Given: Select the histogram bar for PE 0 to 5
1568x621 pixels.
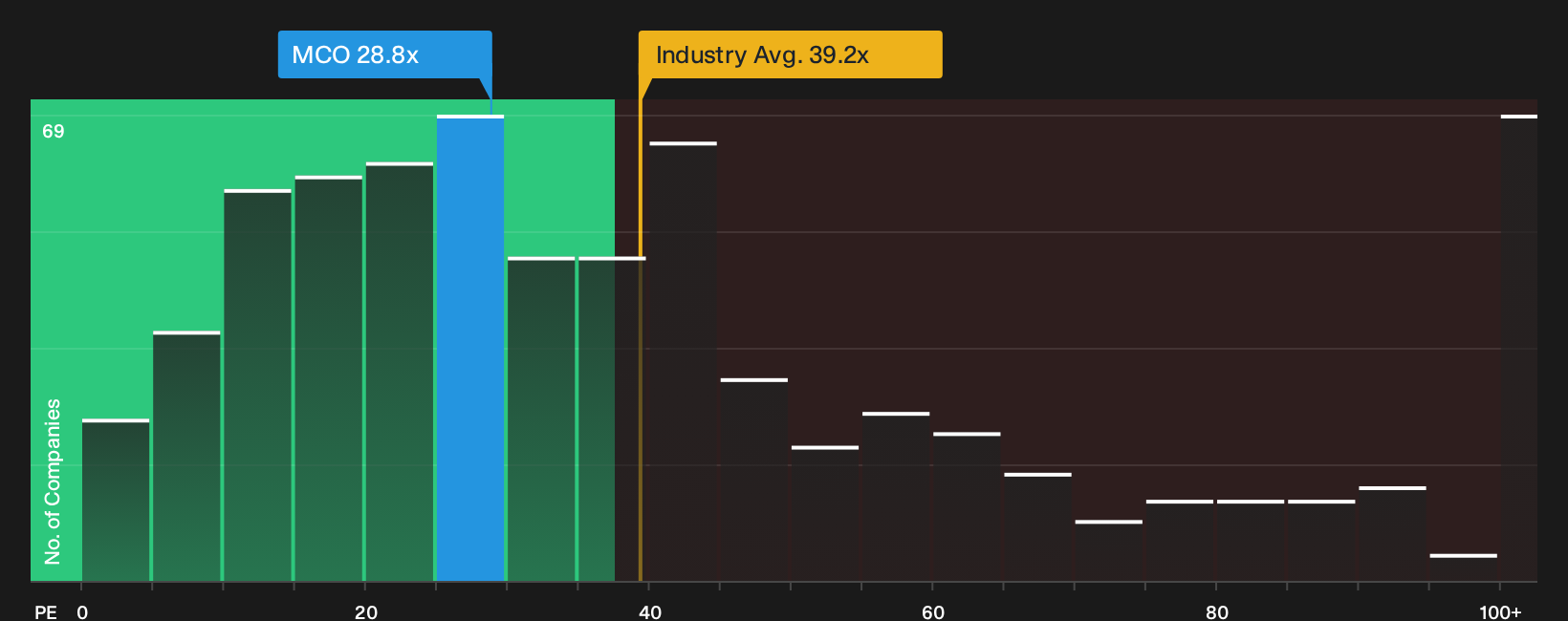Looking at the screenshot, I should [x=116, y=500].
